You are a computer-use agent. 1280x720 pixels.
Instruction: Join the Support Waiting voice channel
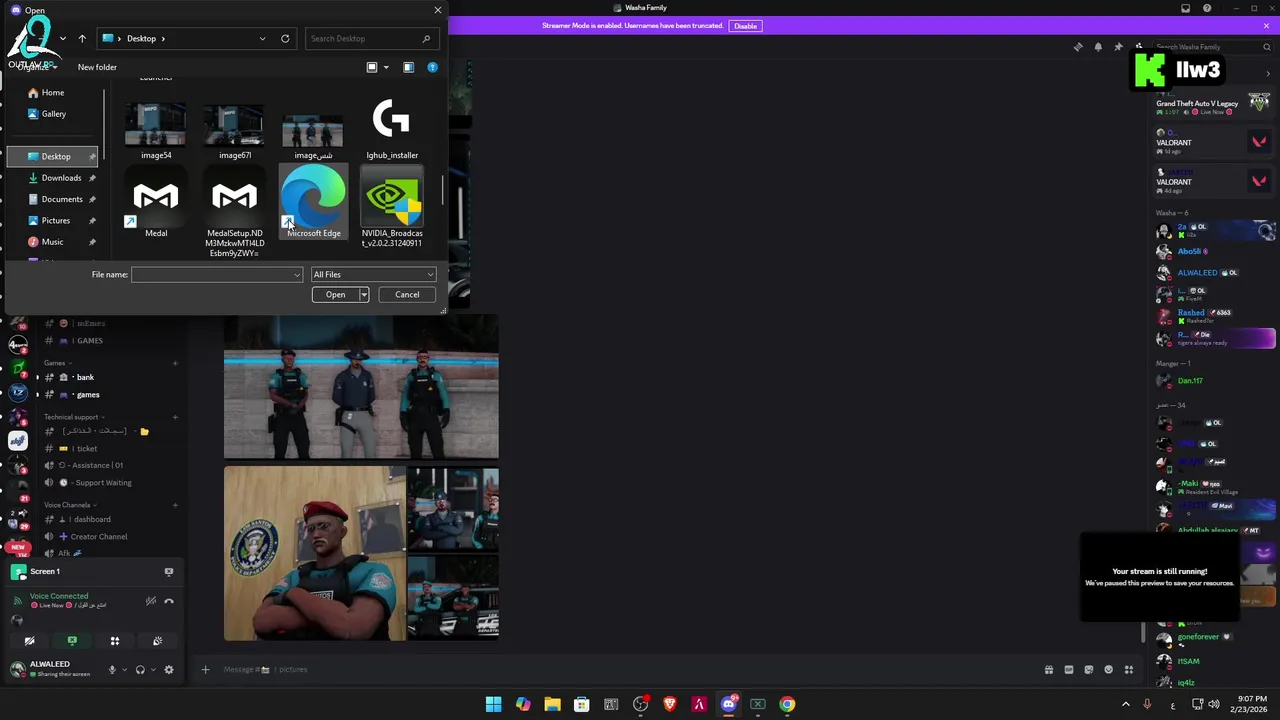tap(103, 482)
